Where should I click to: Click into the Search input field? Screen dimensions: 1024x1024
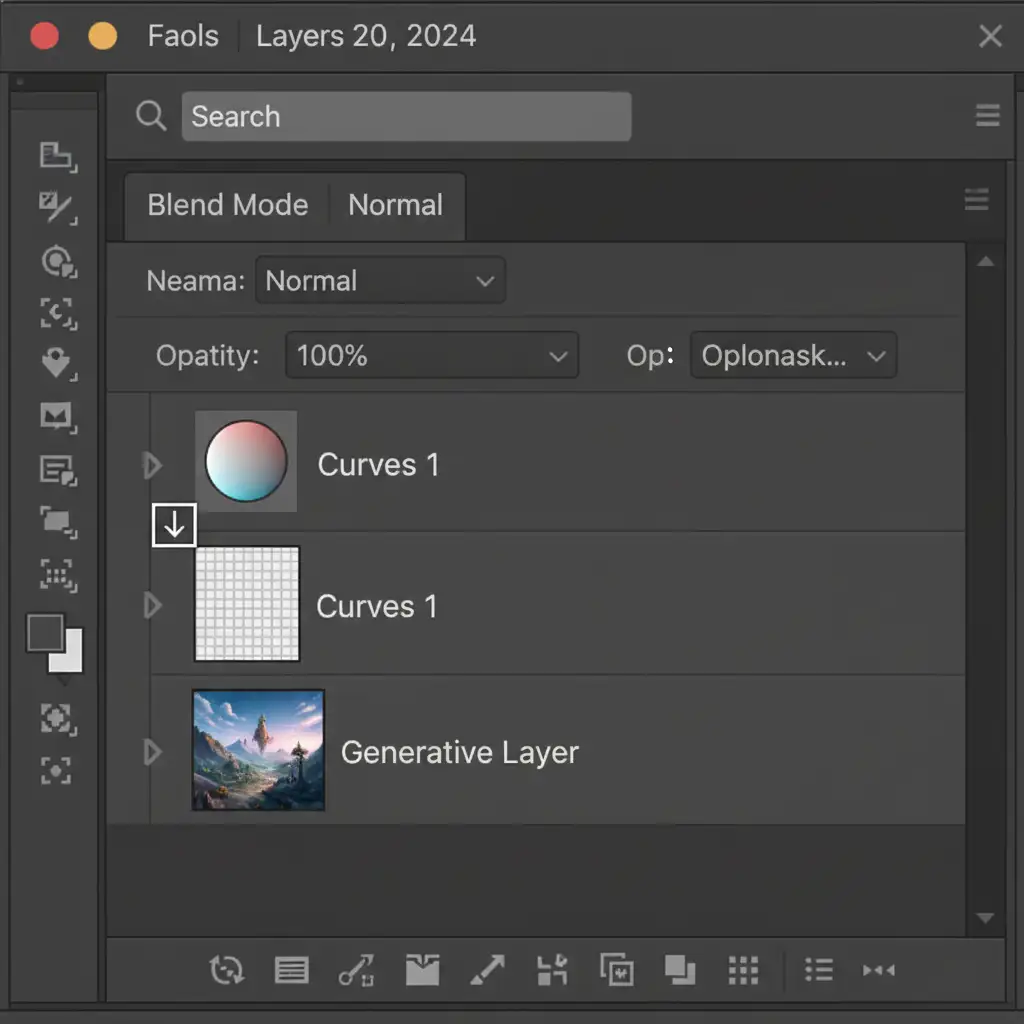[x=406, y=117]
